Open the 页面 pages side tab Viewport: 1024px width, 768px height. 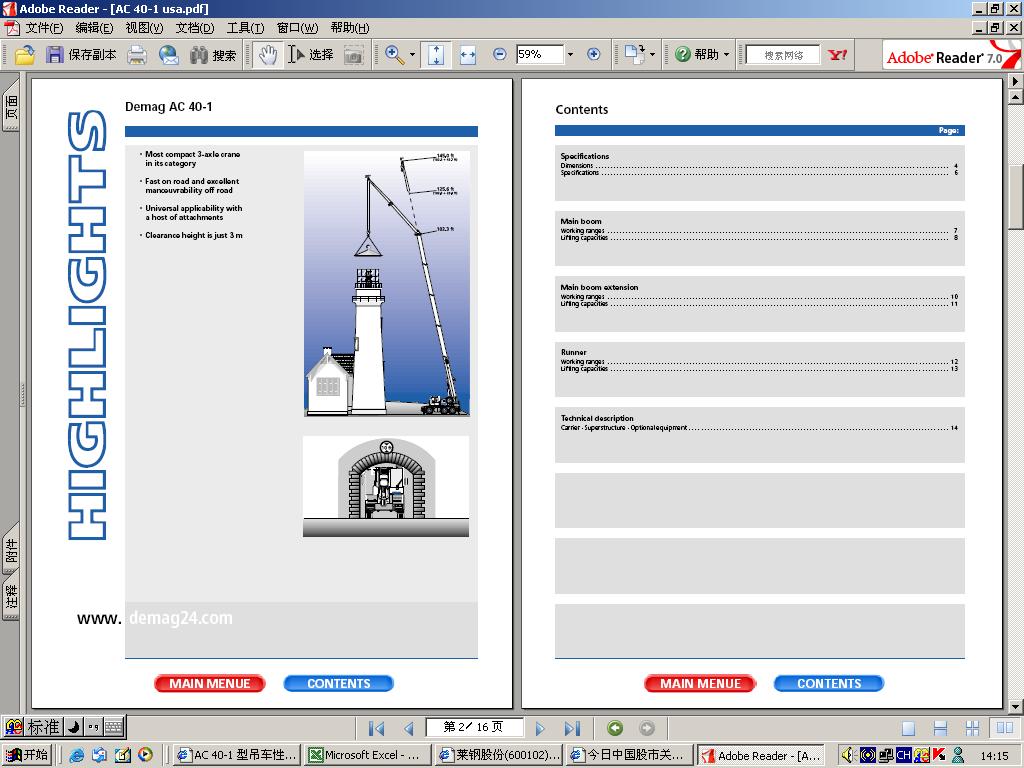[x=11, y=106]
